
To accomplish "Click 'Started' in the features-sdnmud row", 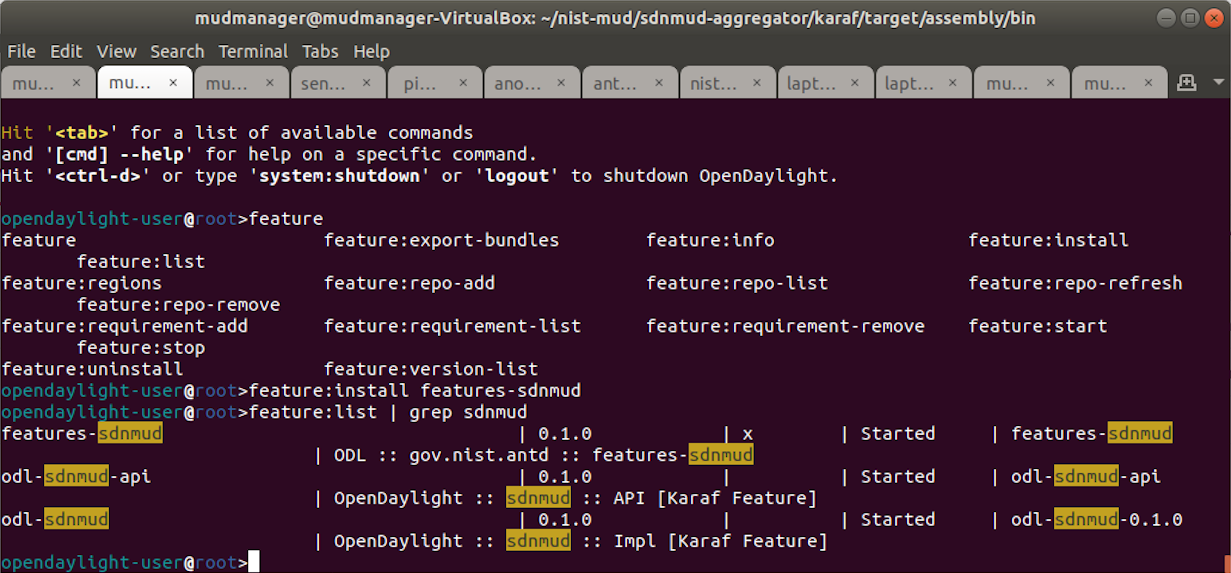I will click(x=898, y=433).
